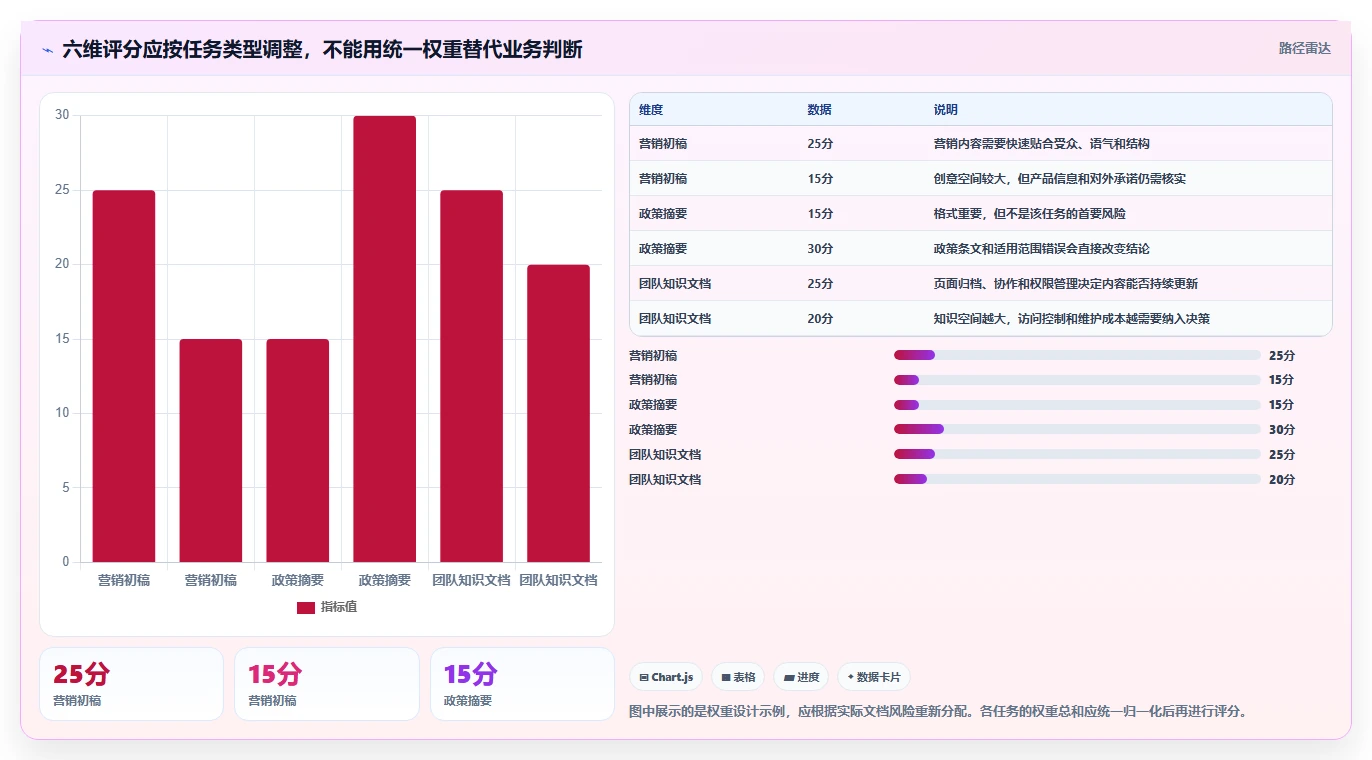Screen dimensions: 1372x760
Task: Click the lightning icon before the title
Action: tap(48, 50)
